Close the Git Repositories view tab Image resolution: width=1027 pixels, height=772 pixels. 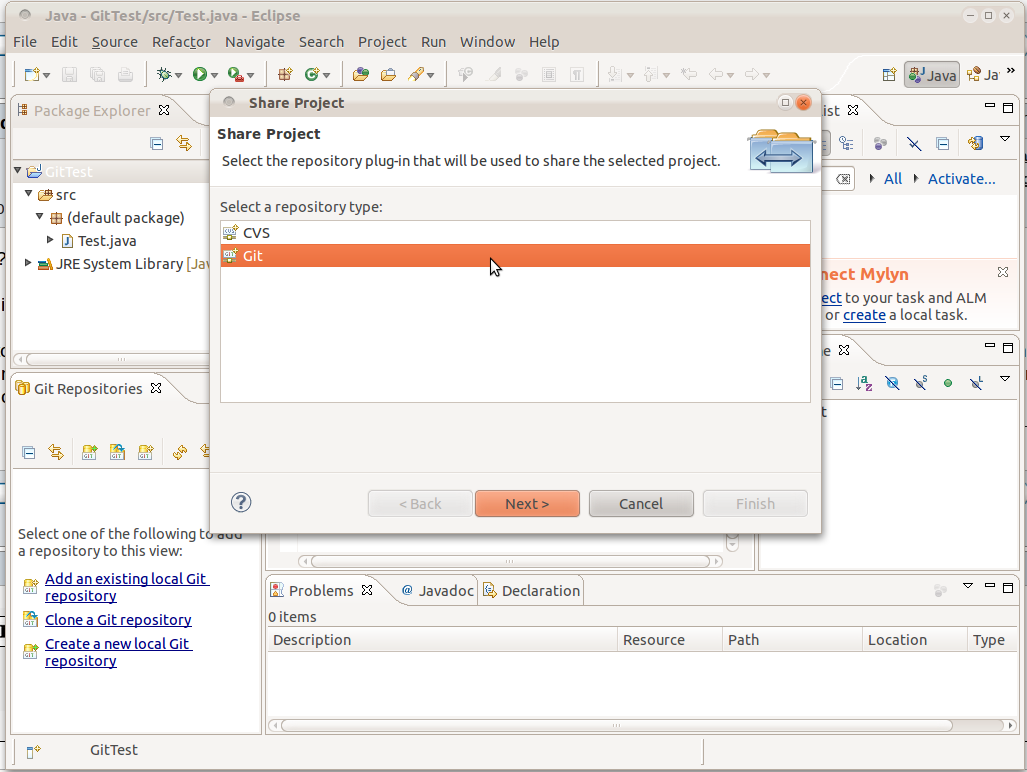point(156,388)
